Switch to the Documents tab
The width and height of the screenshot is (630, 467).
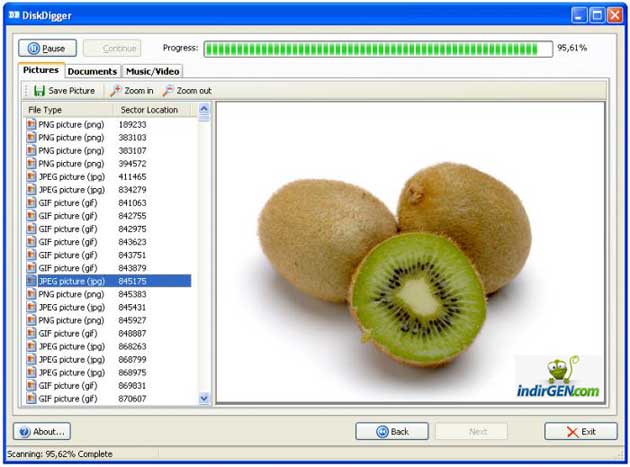92,71
